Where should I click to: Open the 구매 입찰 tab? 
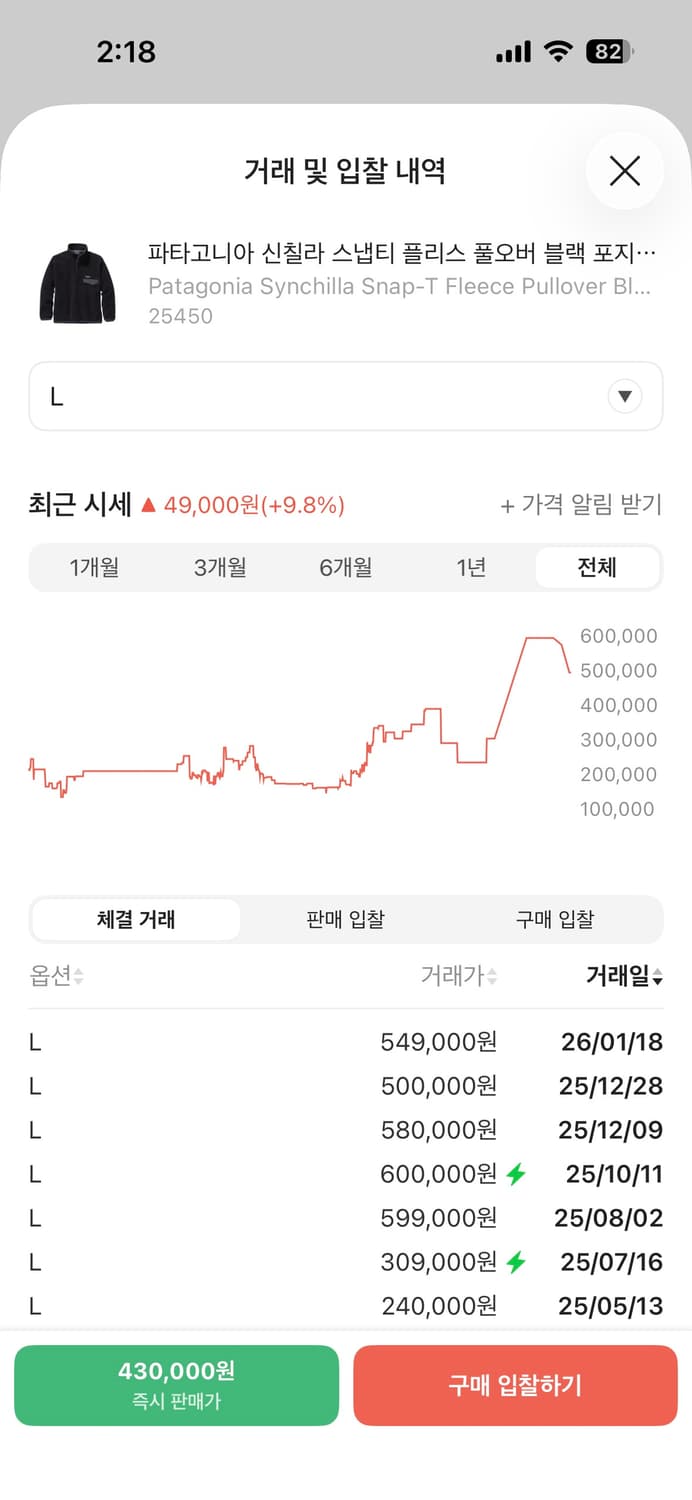click(555, 918)
